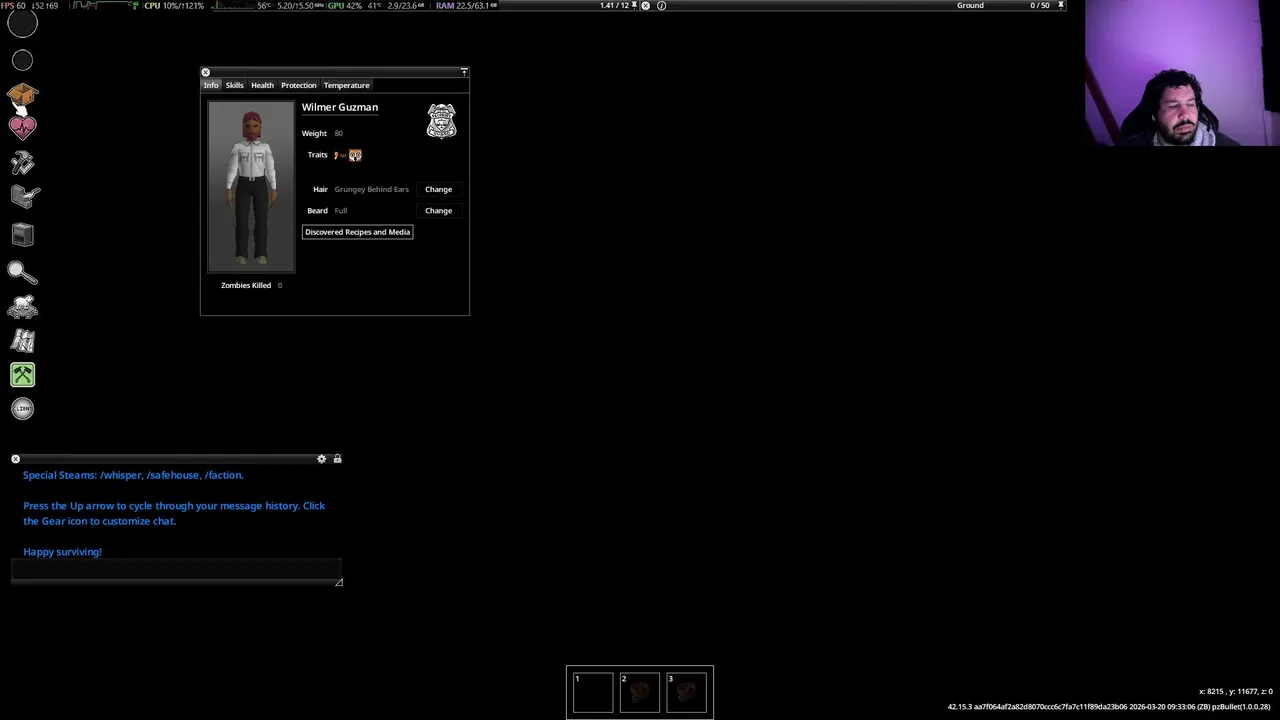Click the name Wilmer Guzman

pyautogui.click(x=340, y=107)
